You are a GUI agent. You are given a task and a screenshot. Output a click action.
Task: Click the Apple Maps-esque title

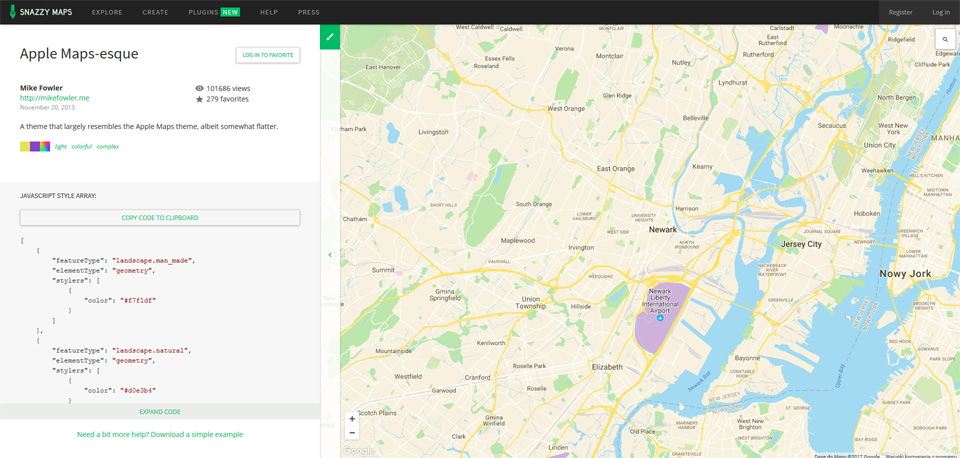click(79, 54)
